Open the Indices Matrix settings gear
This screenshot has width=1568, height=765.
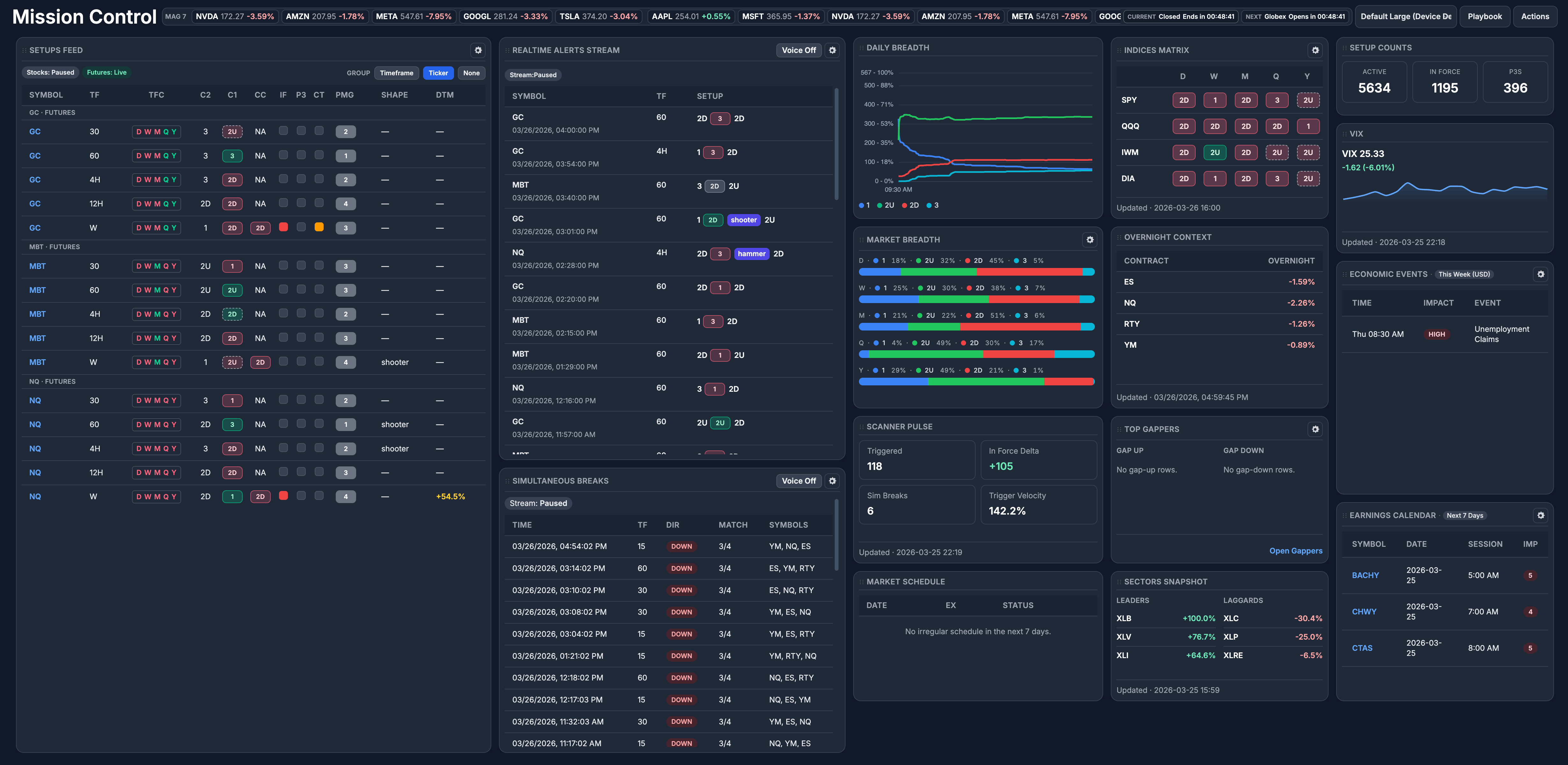tap(1315, 50)
